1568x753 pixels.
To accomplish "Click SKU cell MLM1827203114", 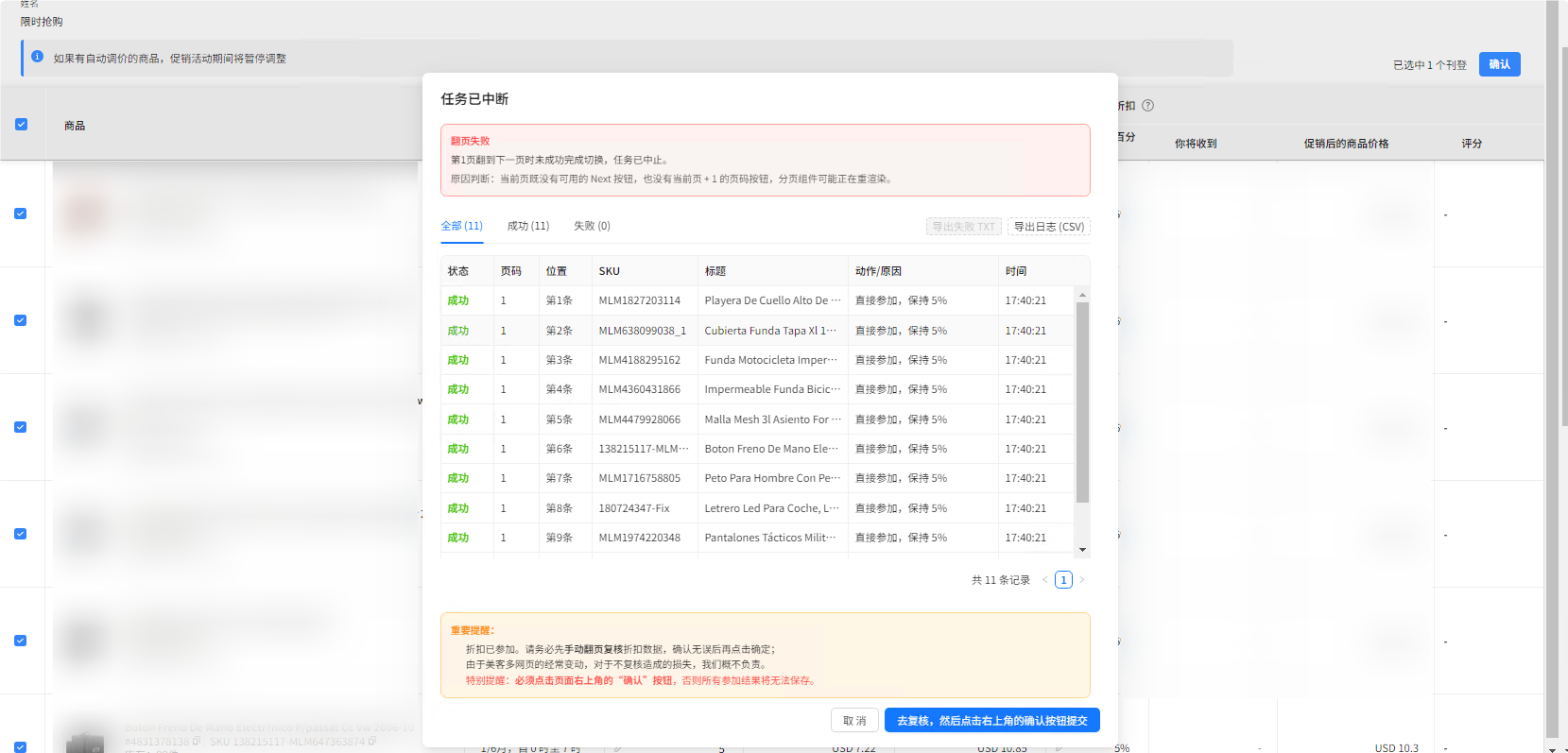I will (639, 300).
